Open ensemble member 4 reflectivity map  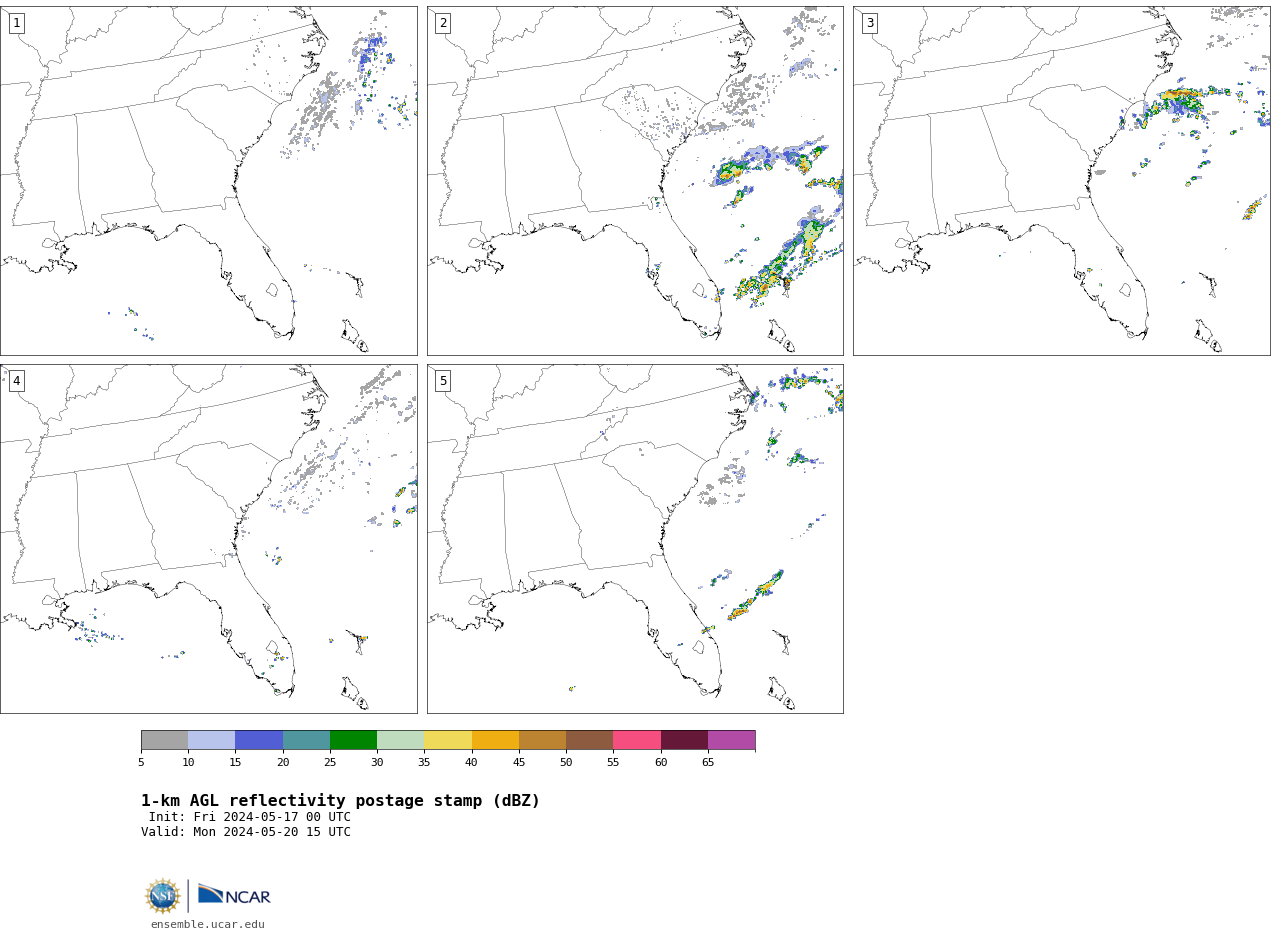[x=208, y=539]
